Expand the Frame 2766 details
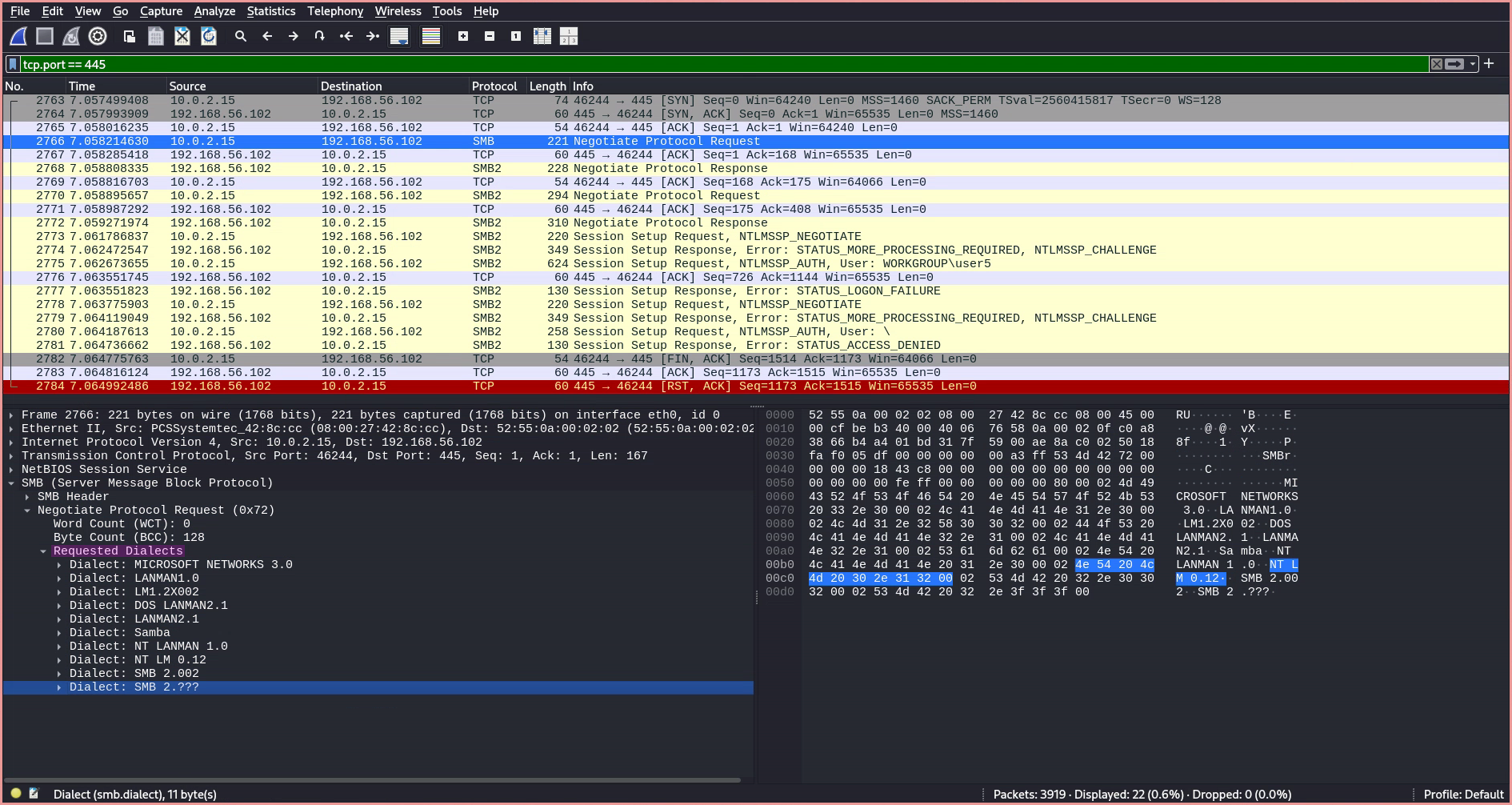 (x=11, y=415)
